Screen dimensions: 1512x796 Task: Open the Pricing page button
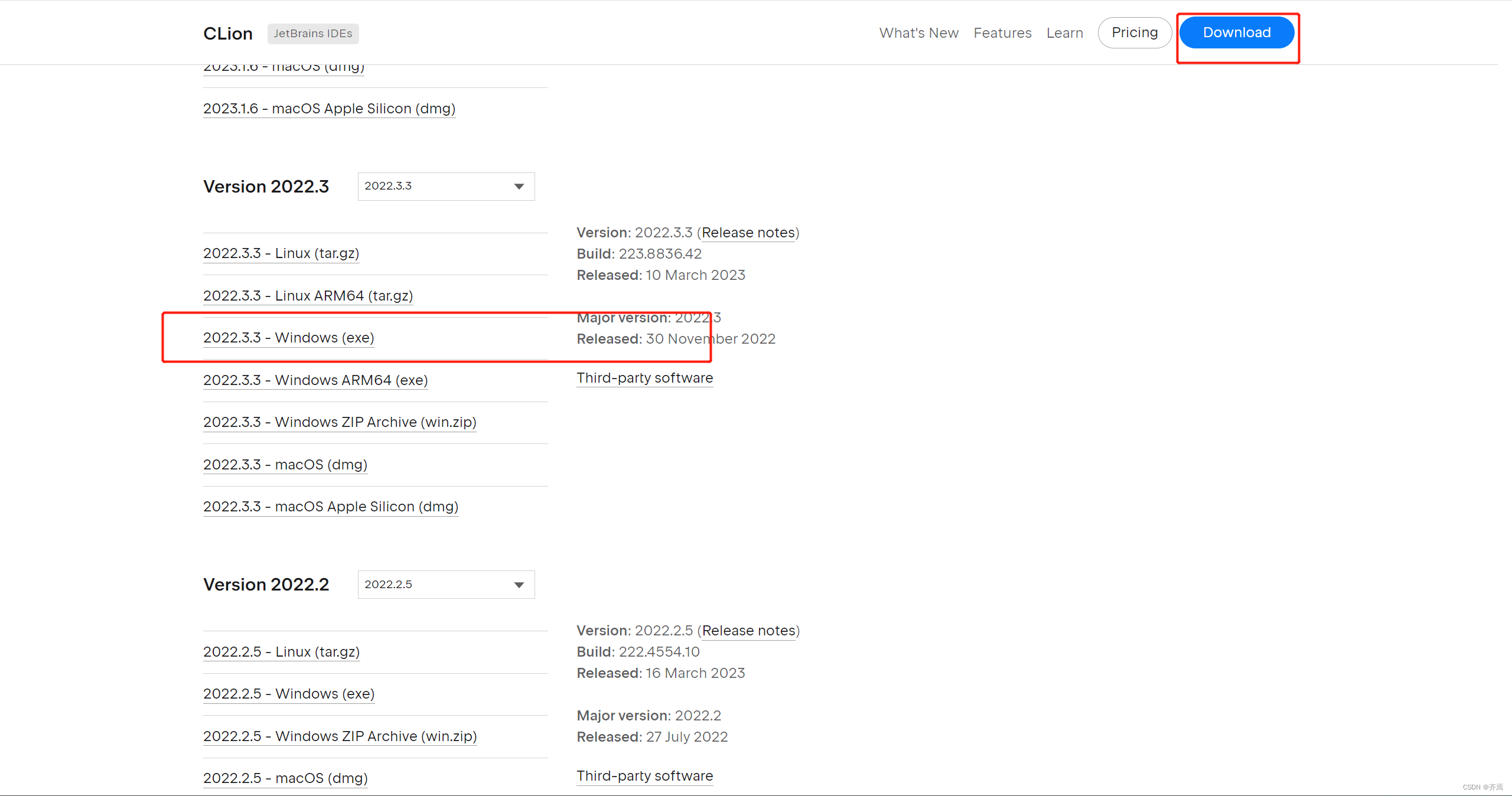(1134, 32)
